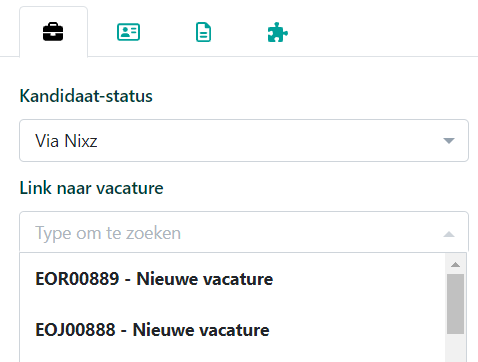Choose EOR00889 - Nieuwe vacature option
The width and height of the screenshot is (478, 362).
233,279
